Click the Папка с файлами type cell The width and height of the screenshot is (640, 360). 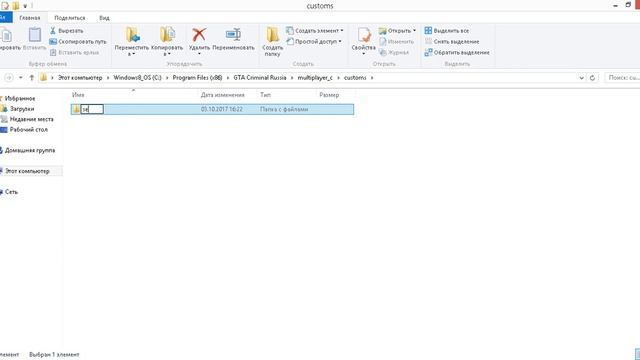(x=284, y=109)
